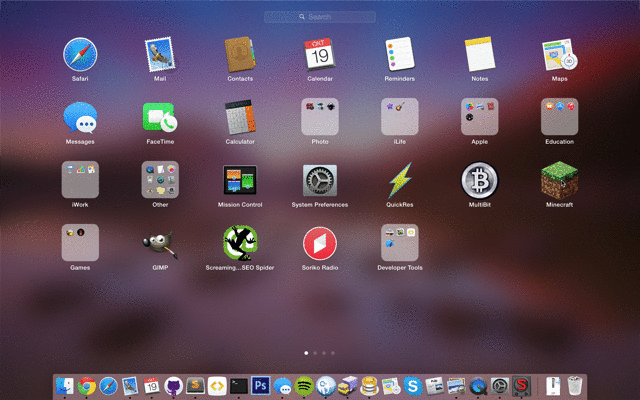The width and height of the screenshot is (640, 400).
Task: Open Photoshop from the Dock
Action: click(x=260, y=386)
